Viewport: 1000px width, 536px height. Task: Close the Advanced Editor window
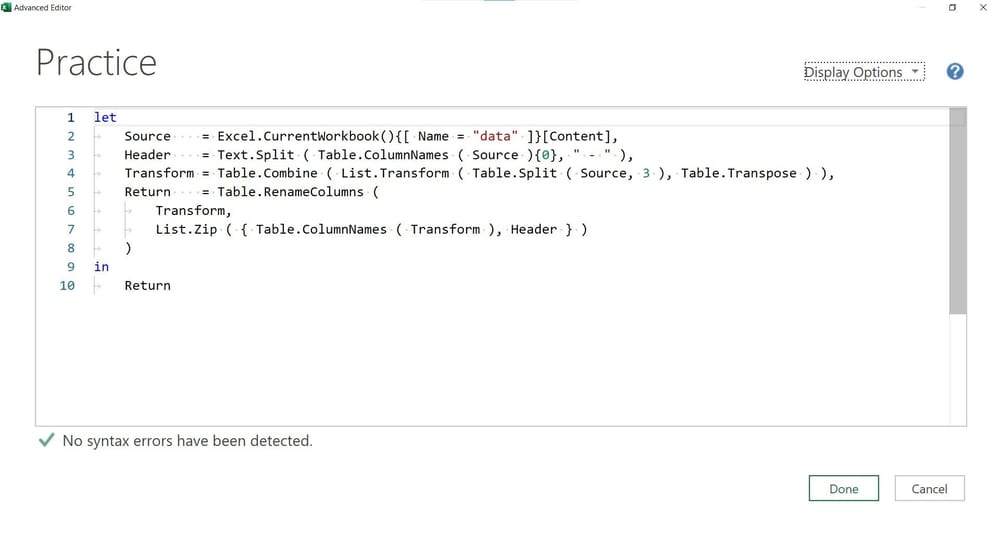(x=983, y=8)
